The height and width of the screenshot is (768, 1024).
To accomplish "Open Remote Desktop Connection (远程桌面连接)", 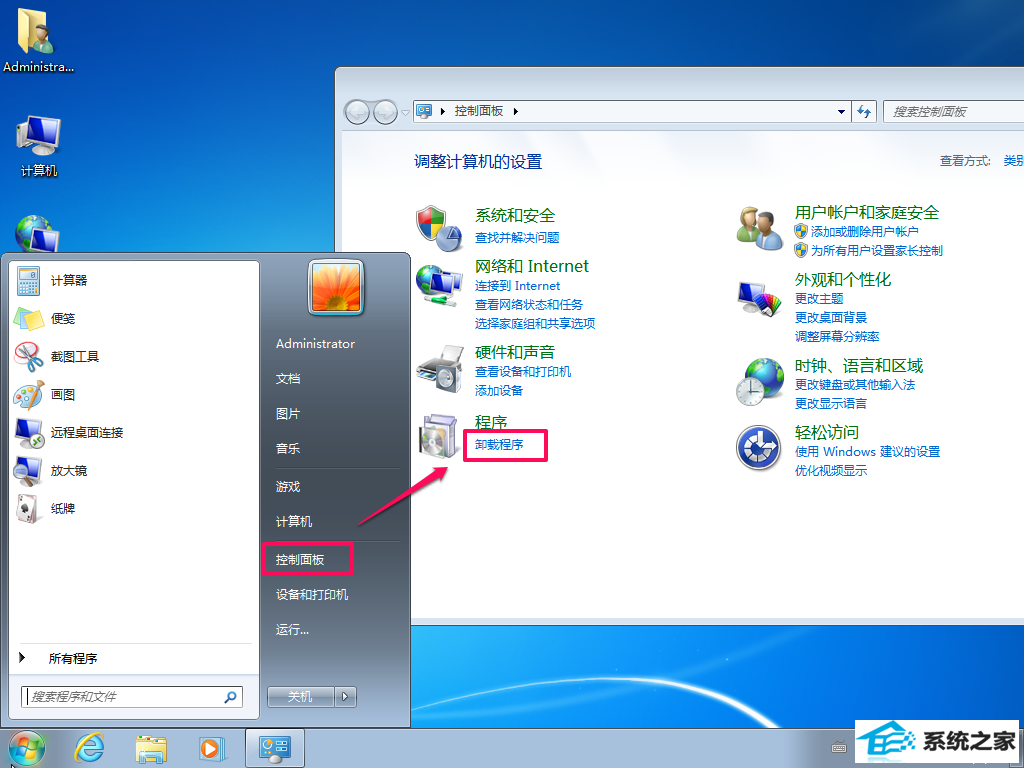I will point(29,432).
